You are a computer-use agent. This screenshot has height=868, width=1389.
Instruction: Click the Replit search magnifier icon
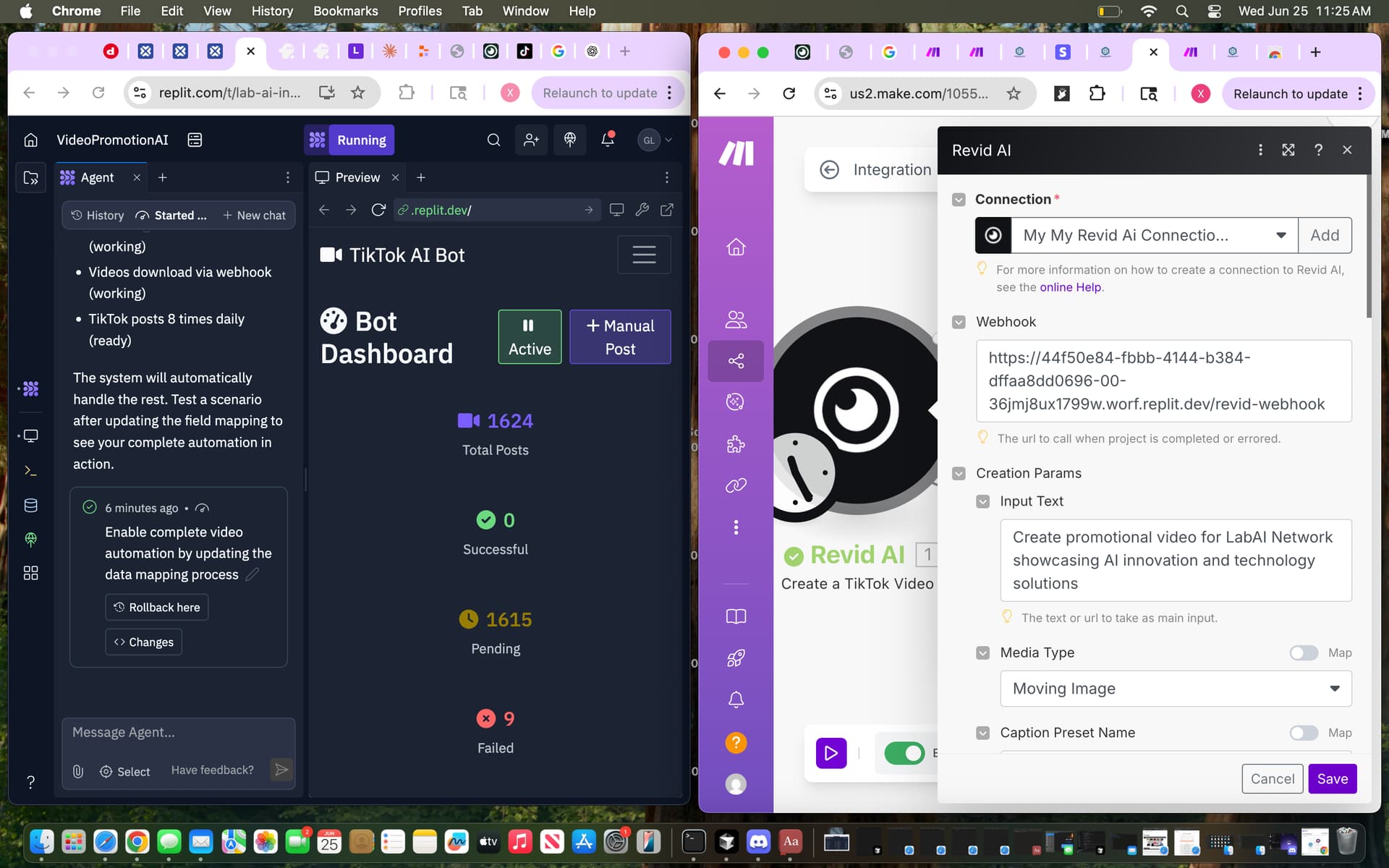493,140
